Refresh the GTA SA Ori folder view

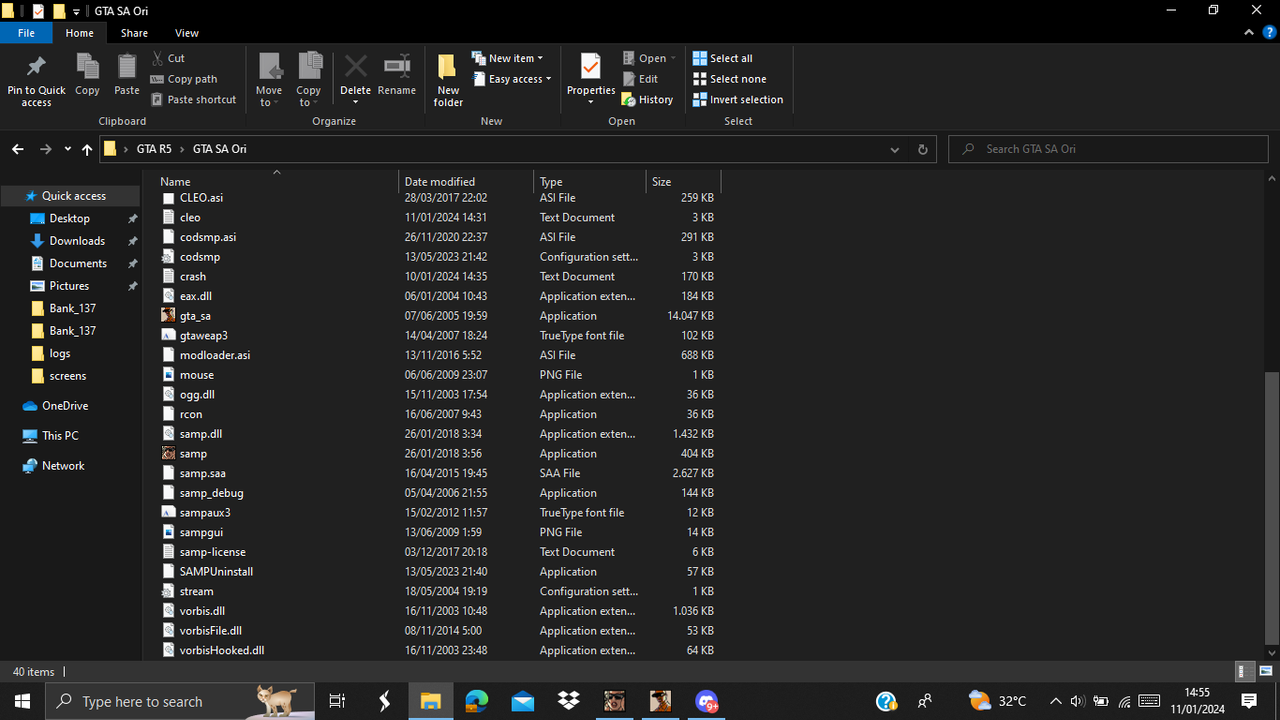coord(922,149)
